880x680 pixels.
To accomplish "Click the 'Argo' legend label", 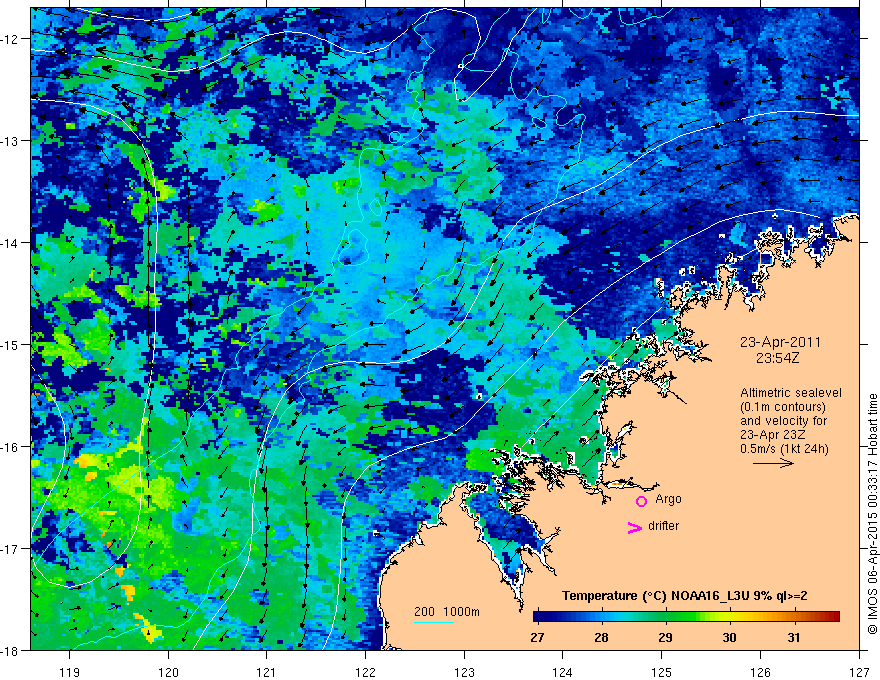I will tap(668, 499).
